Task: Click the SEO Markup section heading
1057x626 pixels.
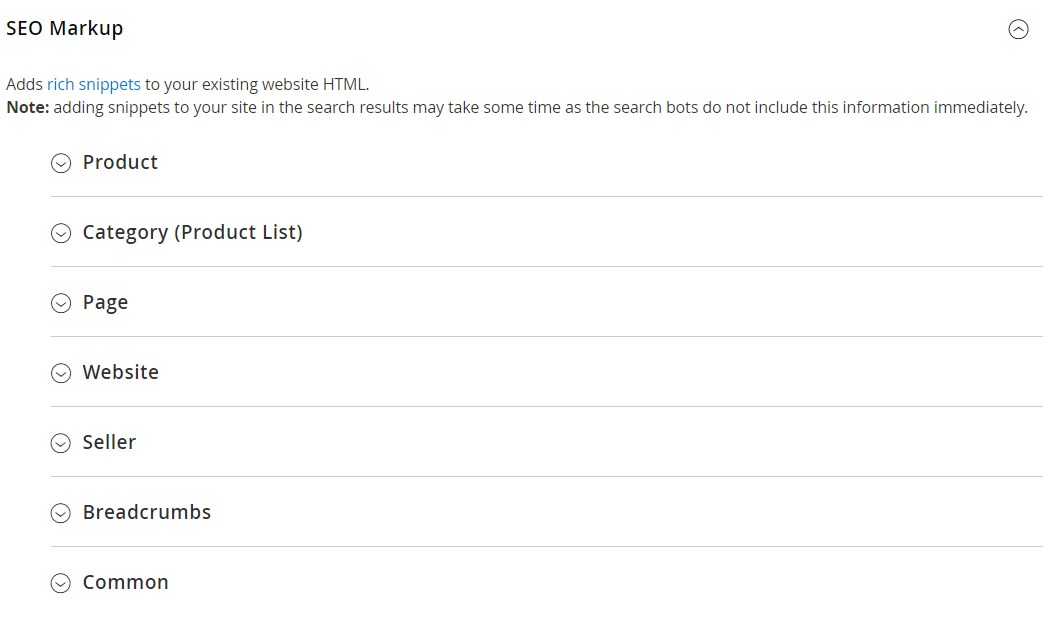Action: click(65, 28)
